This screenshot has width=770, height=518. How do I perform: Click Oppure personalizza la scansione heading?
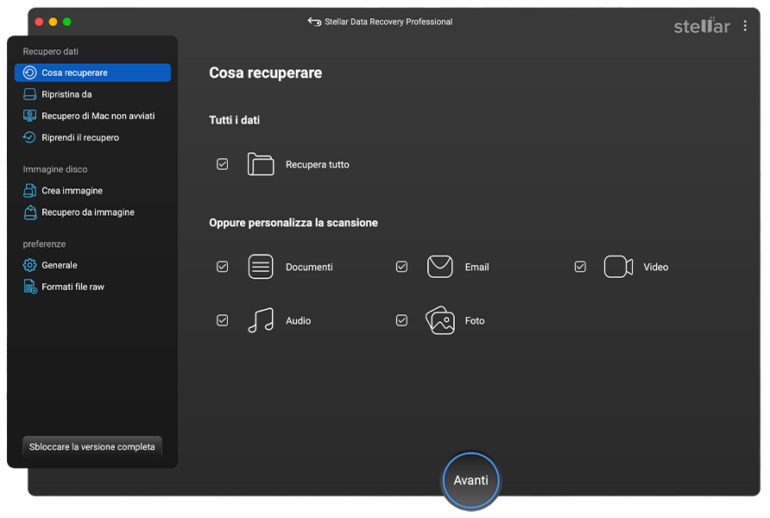294,223
